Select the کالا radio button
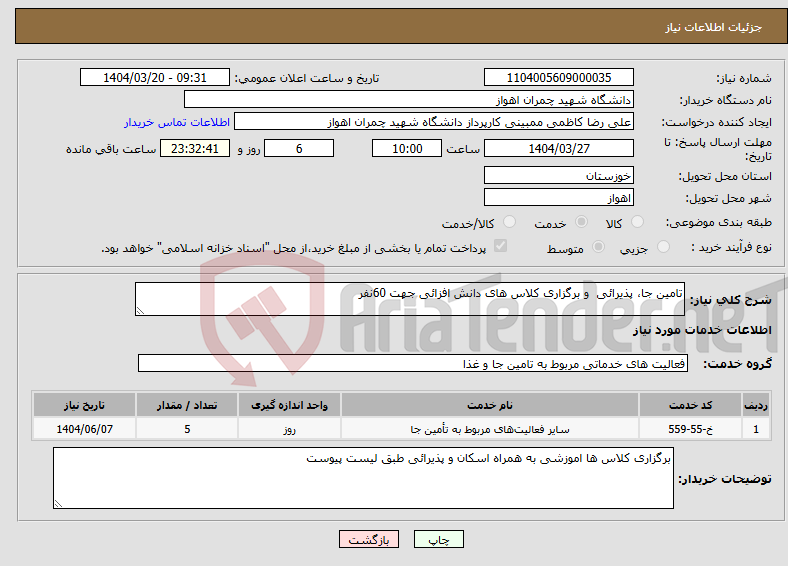788x566 pixels. (x=637, y=222)
